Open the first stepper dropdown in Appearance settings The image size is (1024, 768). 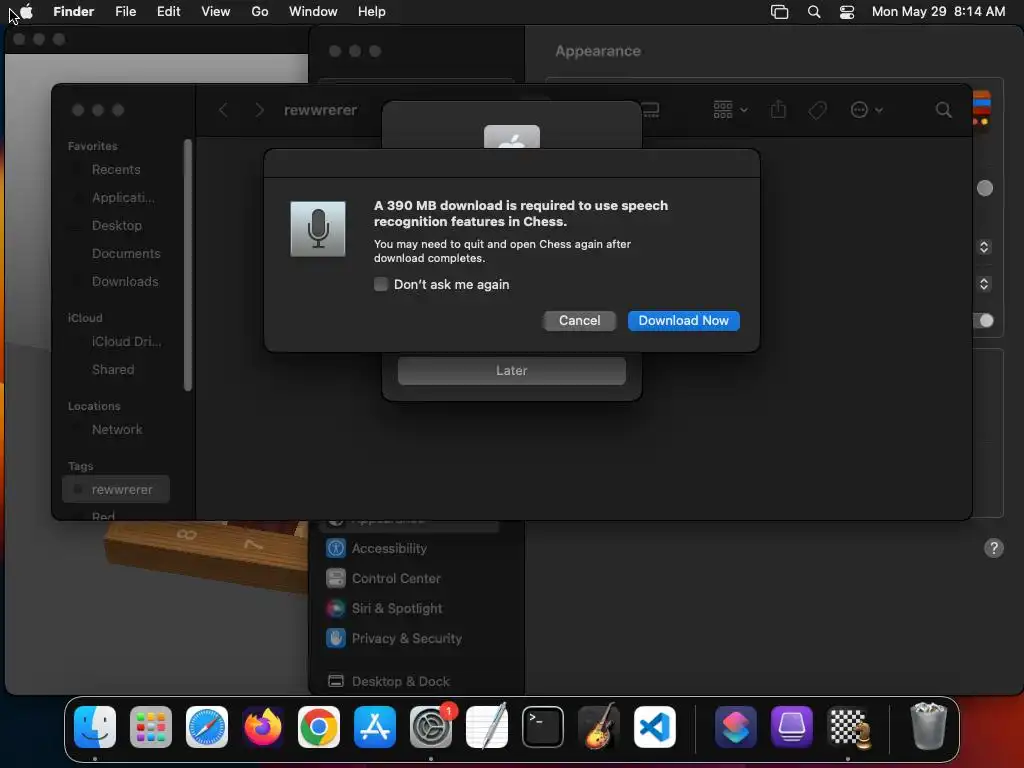[x=984, y=247]
